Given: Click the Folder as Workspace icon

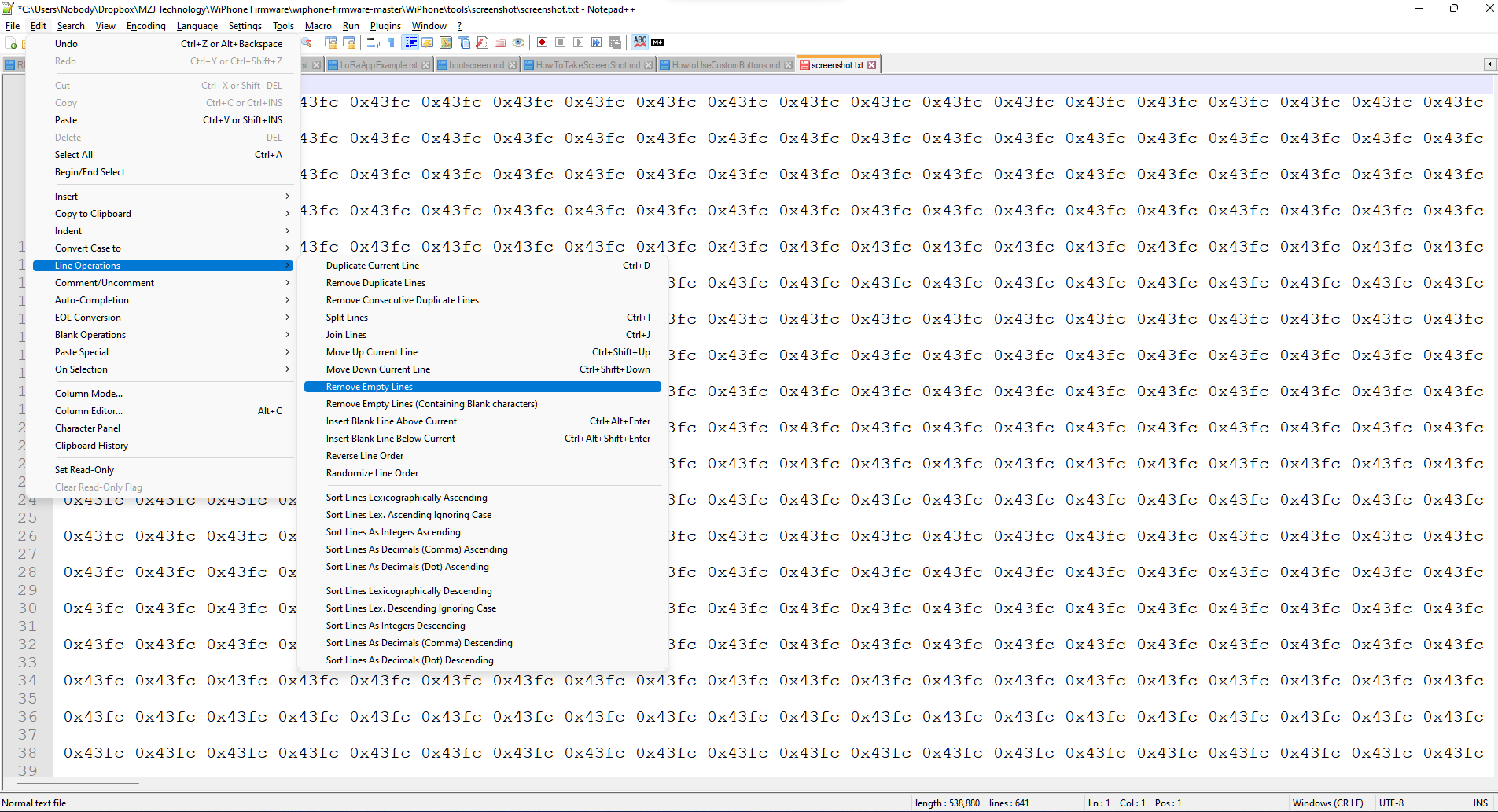Looking at the screenshot, I should pyautogui.click(x=500, y=42).
